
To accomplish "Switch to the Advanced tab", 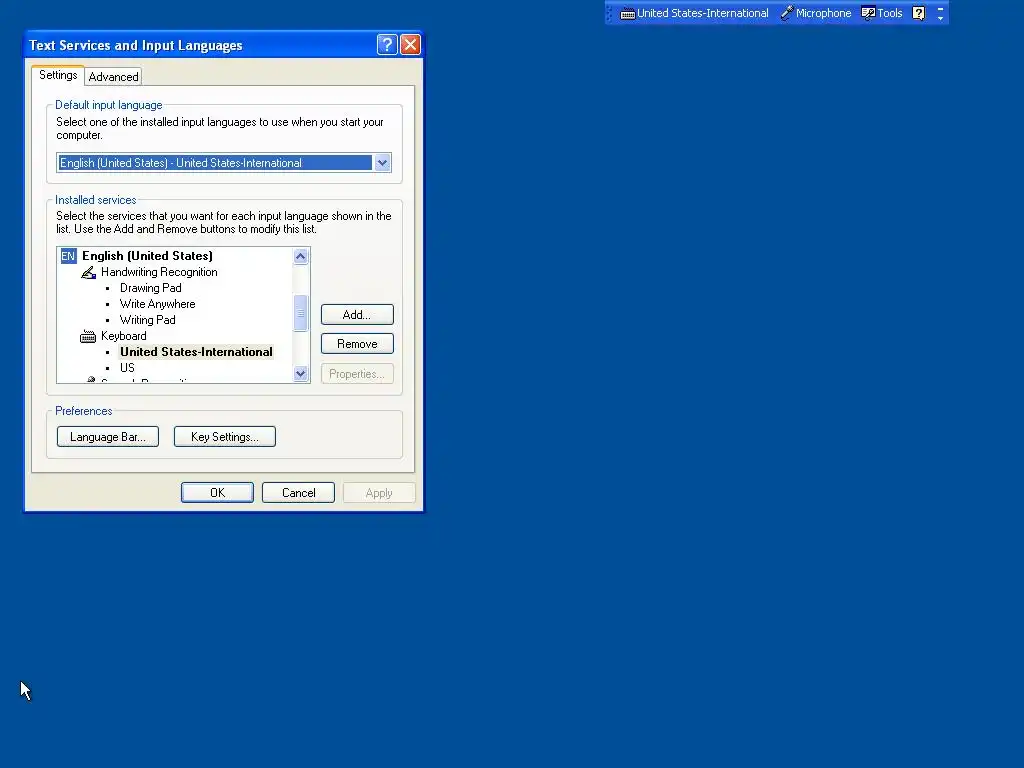I will pyautogui.click(x=114, y=77).
